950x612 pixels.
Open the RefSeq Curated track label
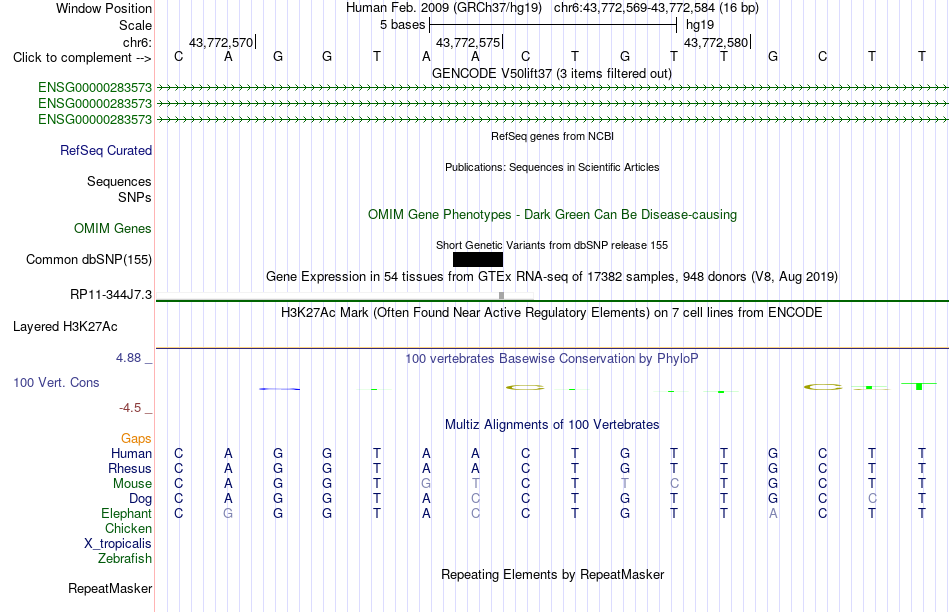[x=106, y=150]
